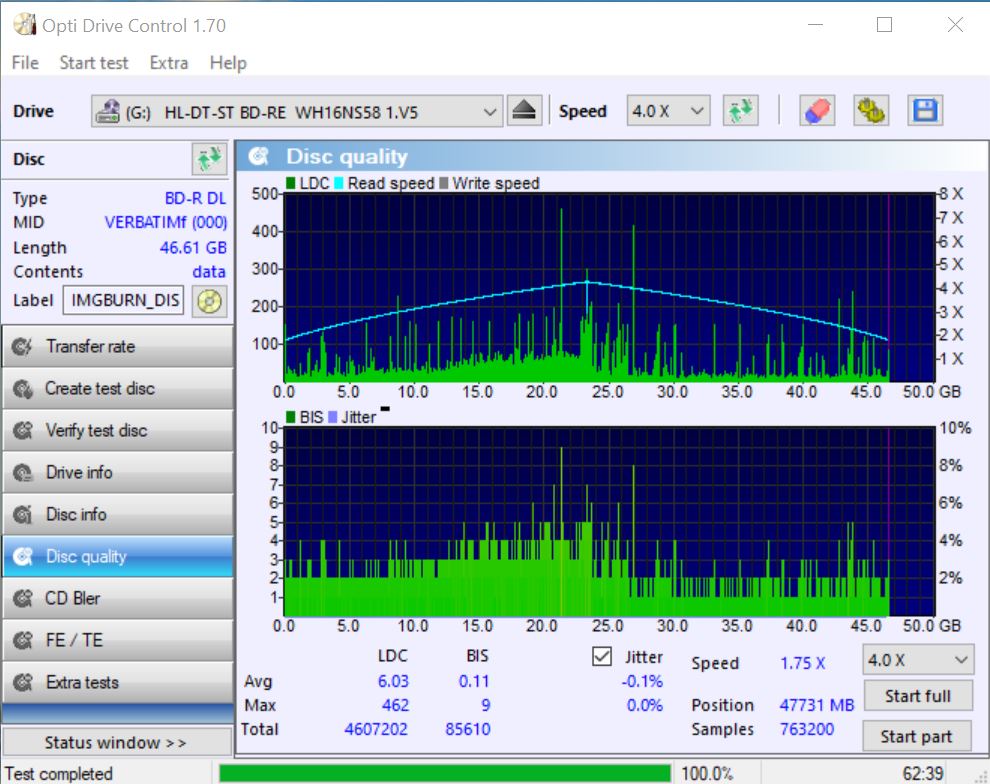Toggle the Jitter checkbox
Viewport: 990px width, 784px height.
(x=602, y=657)
